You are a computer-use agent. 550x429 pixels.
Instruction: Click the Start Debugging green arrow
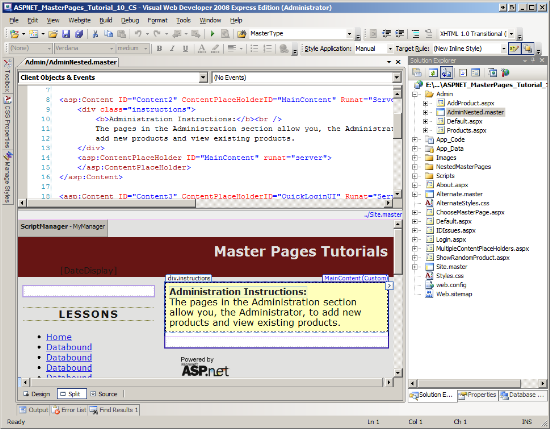pos(212,34)
